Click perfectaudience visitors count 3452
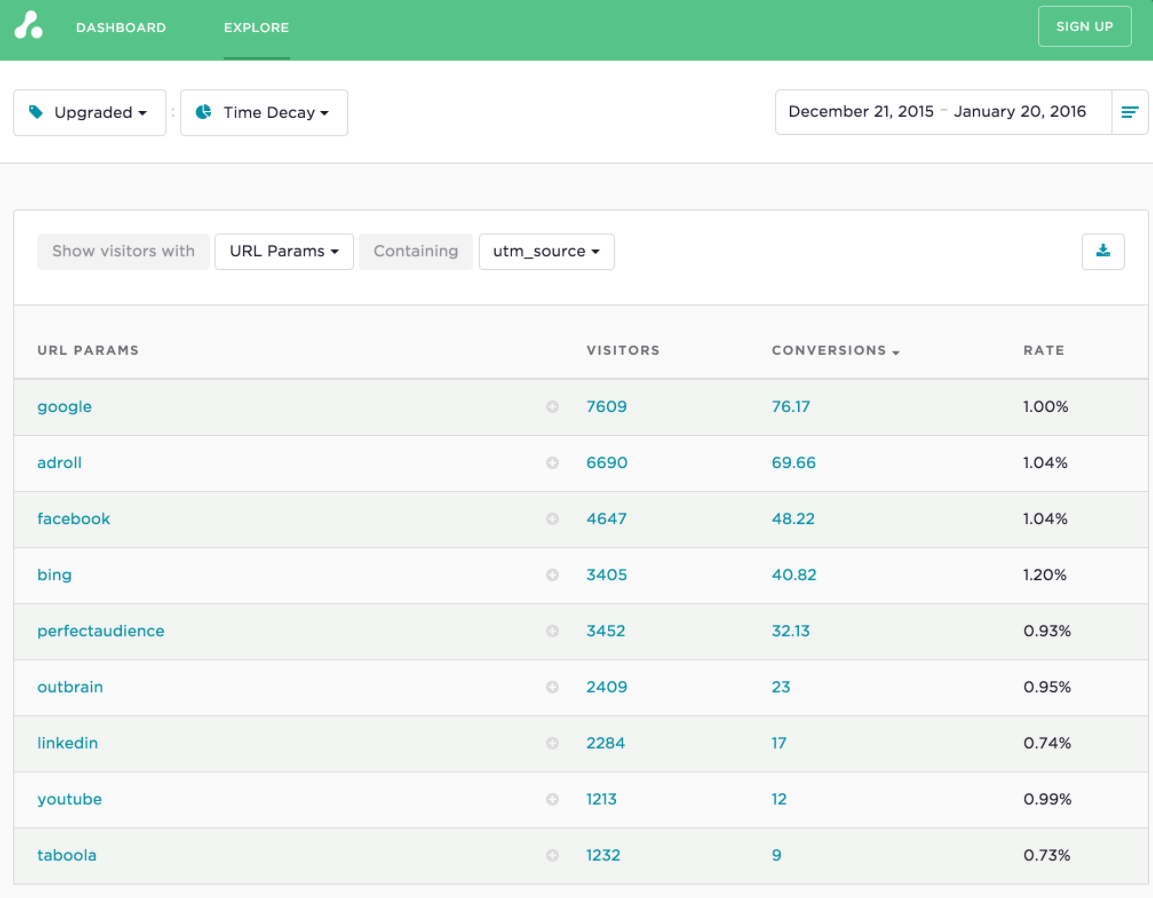The width and height of the screenshot is (1153, 898). [x=606, y=631]
